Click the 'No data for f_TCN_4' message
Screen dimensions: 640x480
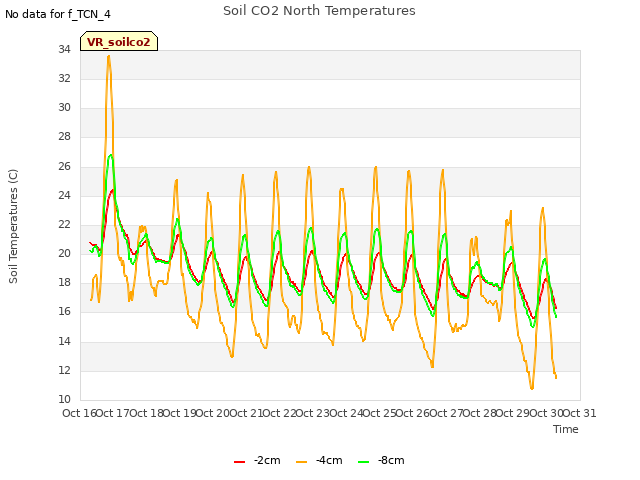point(58,14)
